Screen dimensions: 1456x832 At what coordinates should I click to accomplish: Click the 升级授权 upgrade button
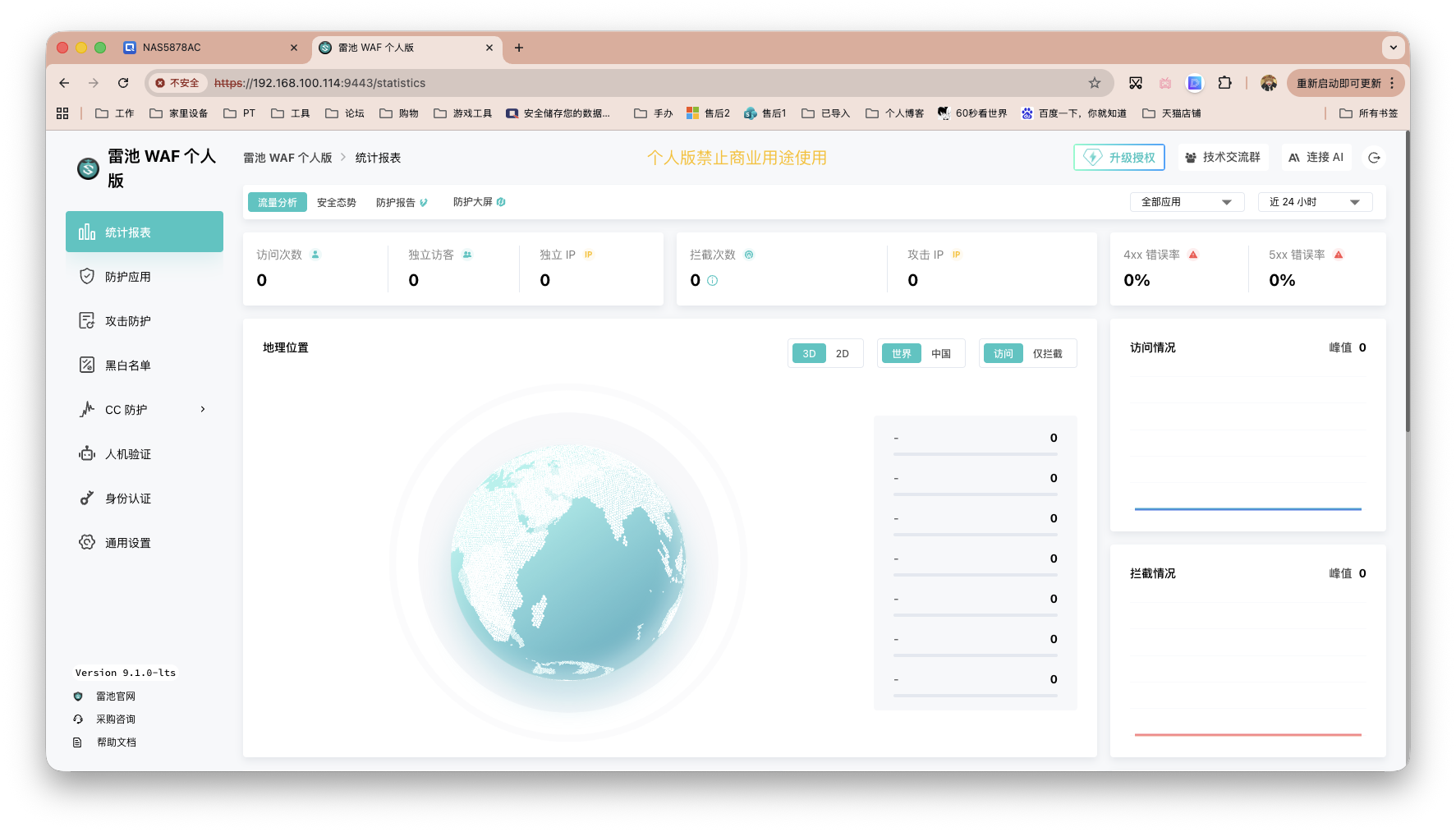coord(1118,157)
